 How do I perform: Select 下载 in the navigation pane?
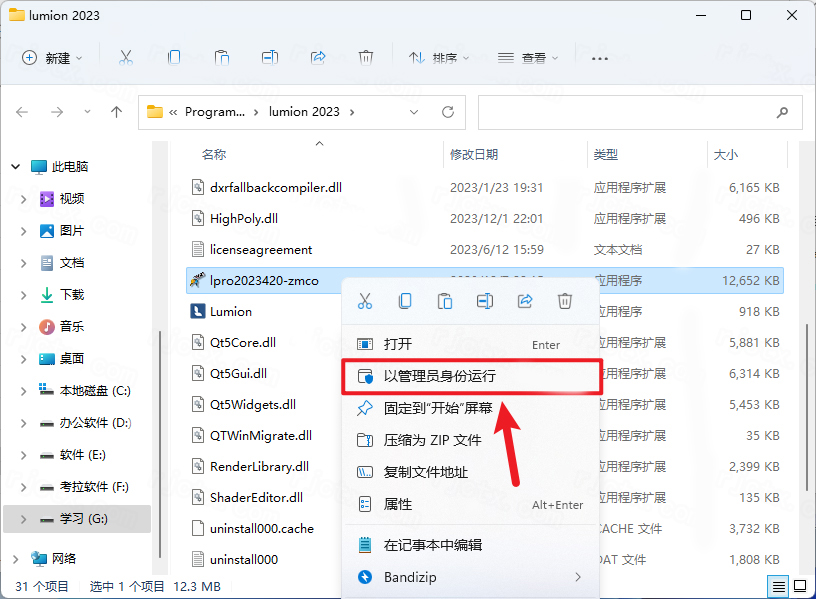click(x=72, y=295)
